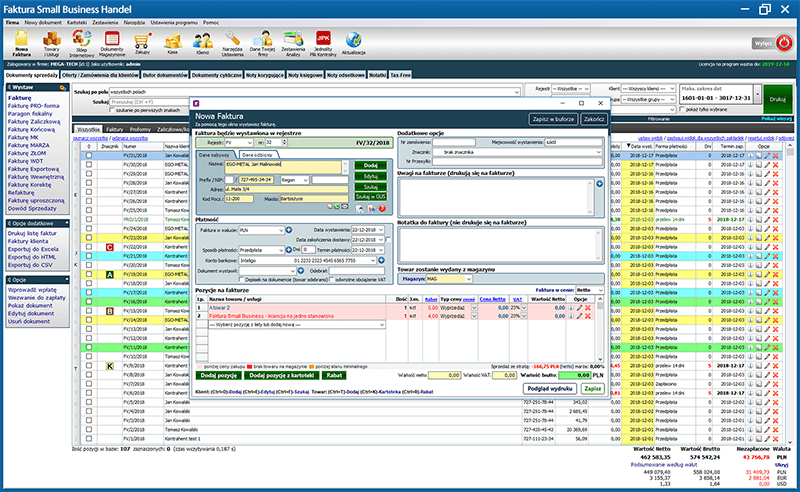Screen dimensions: 800x492
Task: Open Narzędzia Ustawienia wrench icon
Action: 233,43
